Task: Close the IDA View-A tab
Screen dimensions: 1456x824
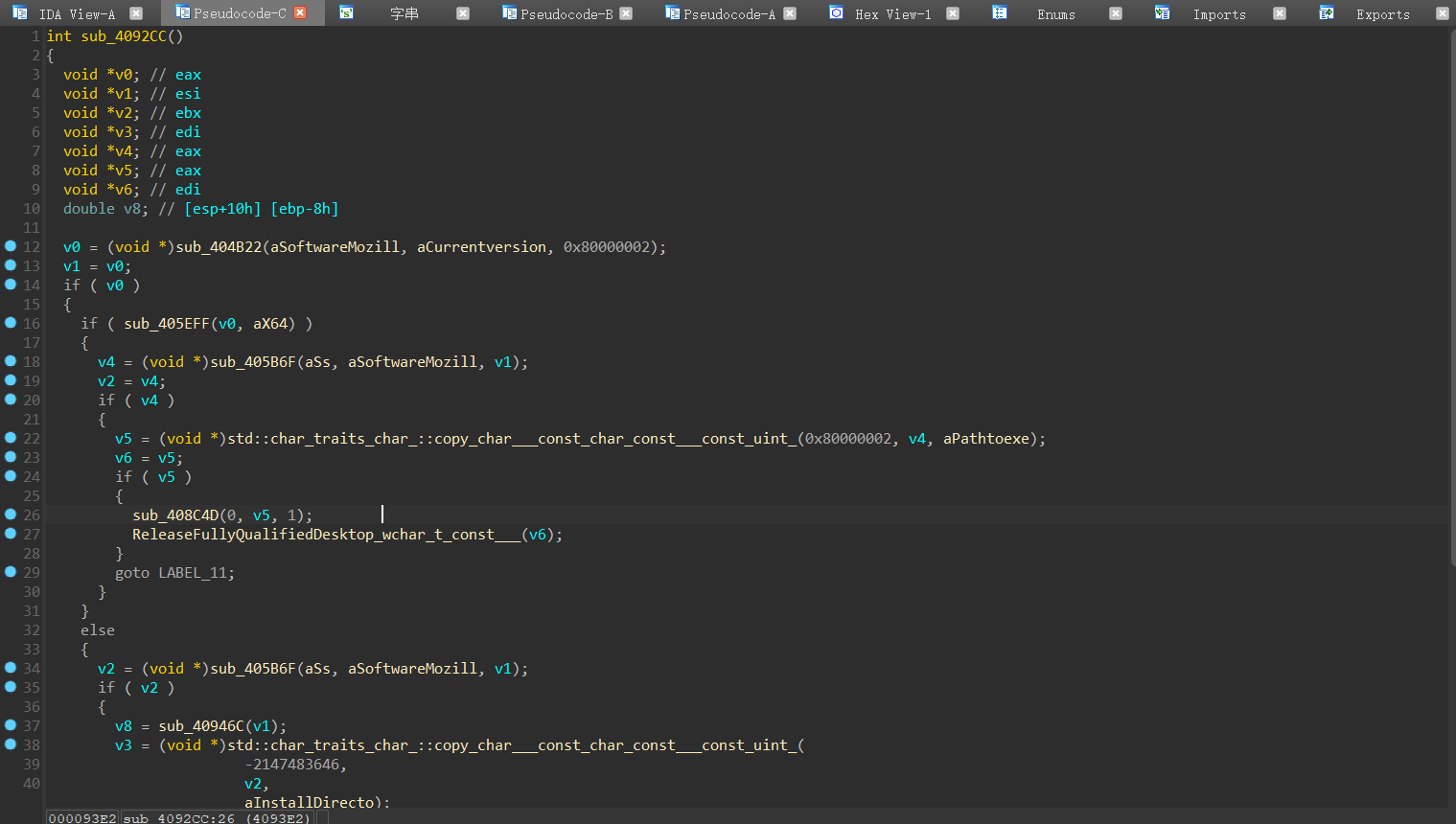Action: coord(136,13)
